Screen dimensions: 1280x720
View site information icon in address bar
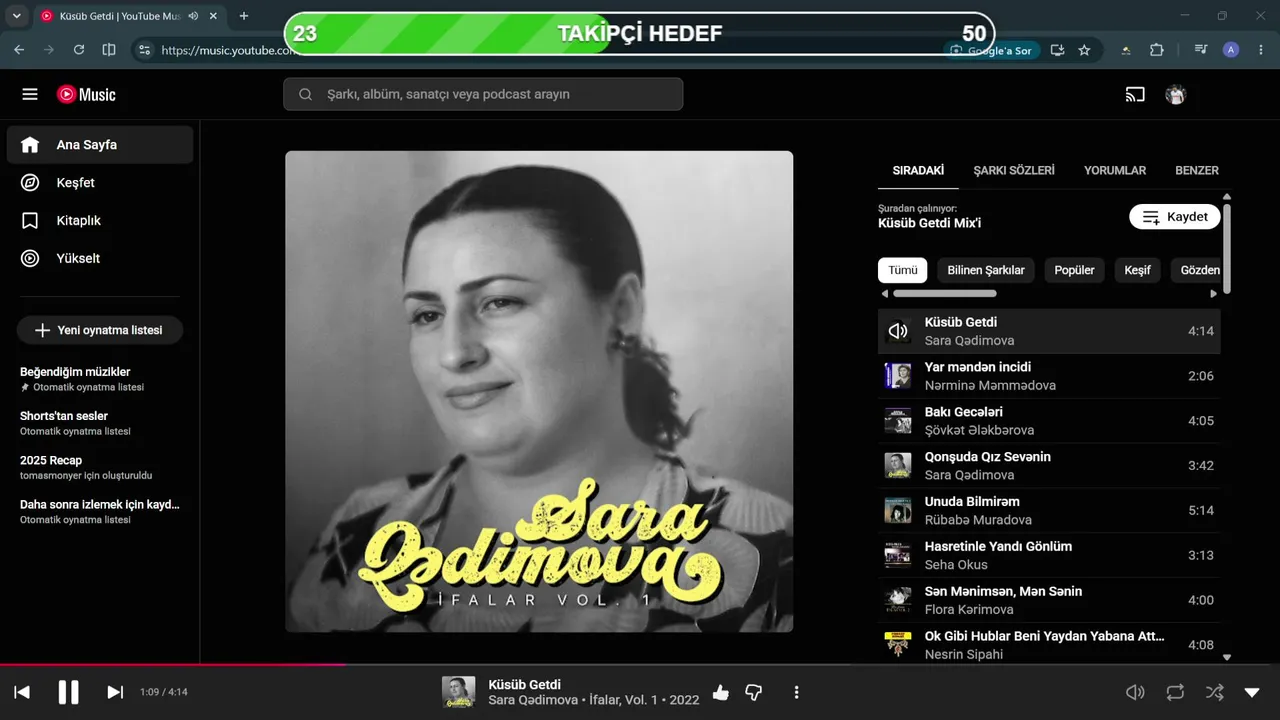point(145,50)
